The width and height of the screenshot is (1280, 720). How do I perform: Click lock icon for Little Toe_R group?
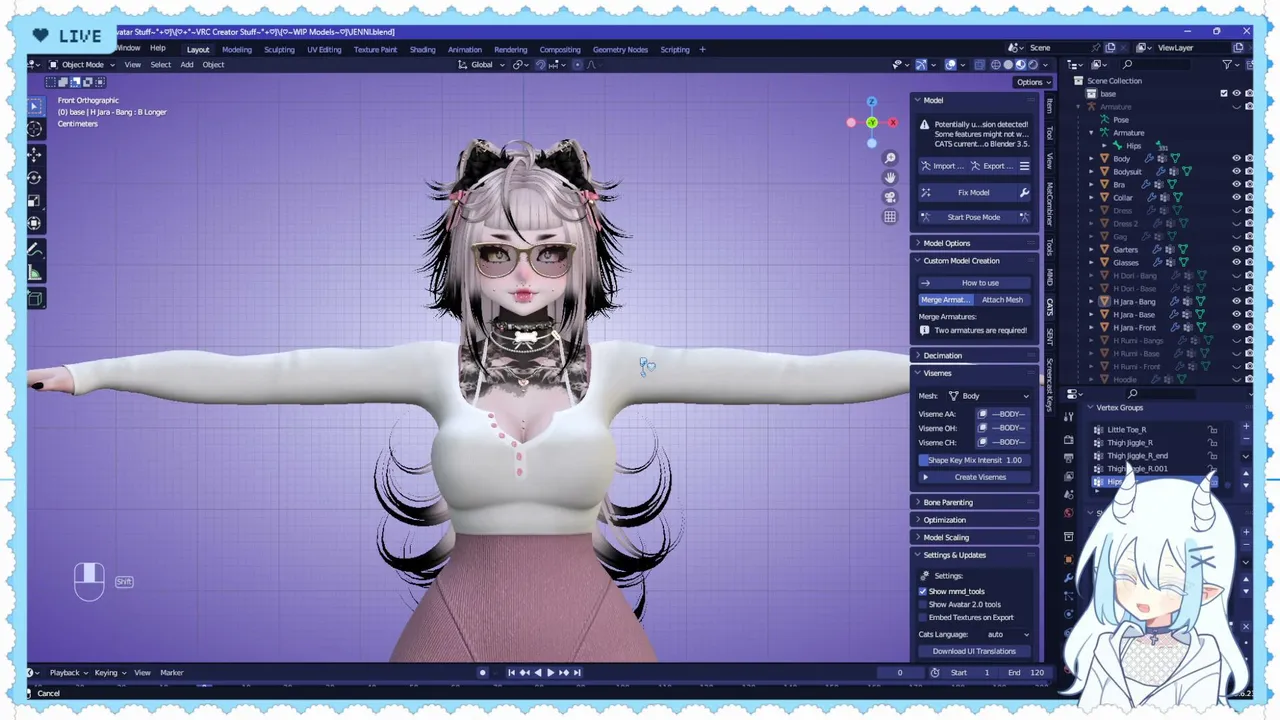[1213, 430]
